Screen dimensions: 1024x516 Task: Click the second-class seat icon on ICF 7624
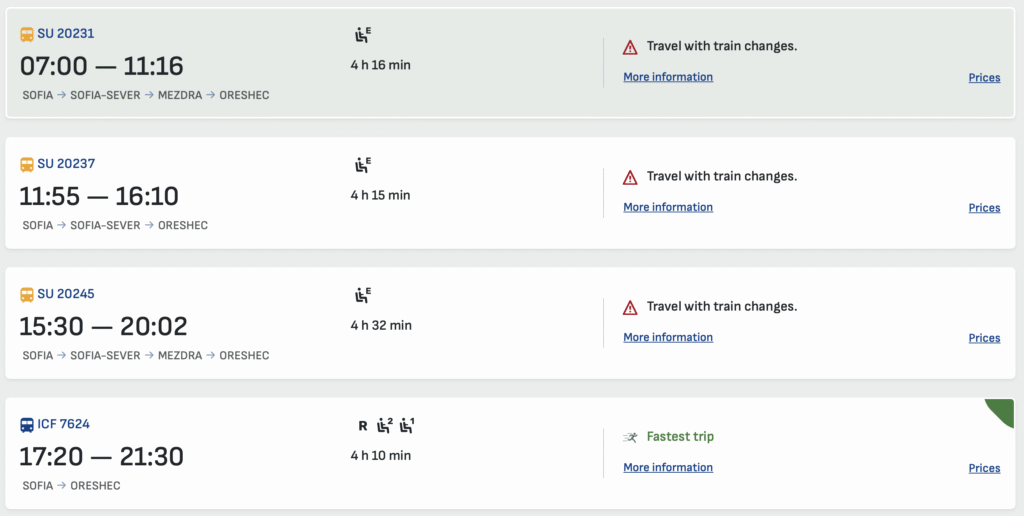384,425
